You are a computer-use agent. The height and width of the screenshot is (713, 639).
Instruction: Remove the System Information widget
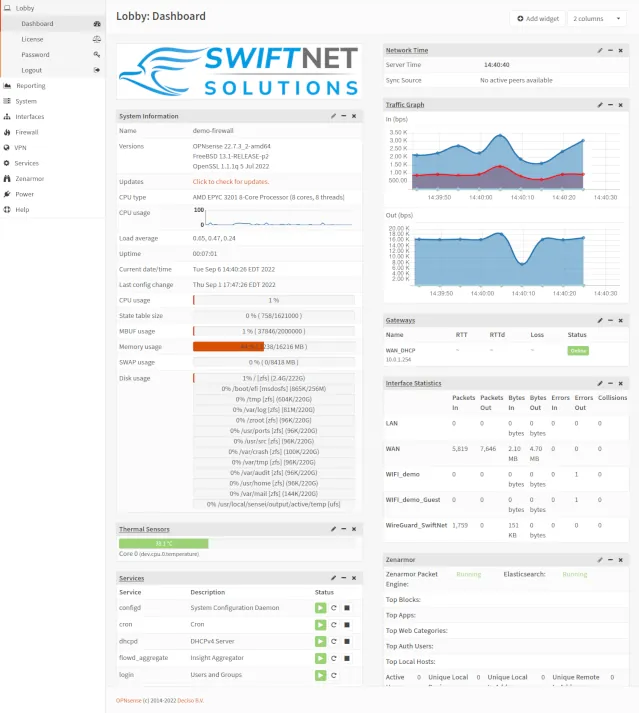point(354,116)
